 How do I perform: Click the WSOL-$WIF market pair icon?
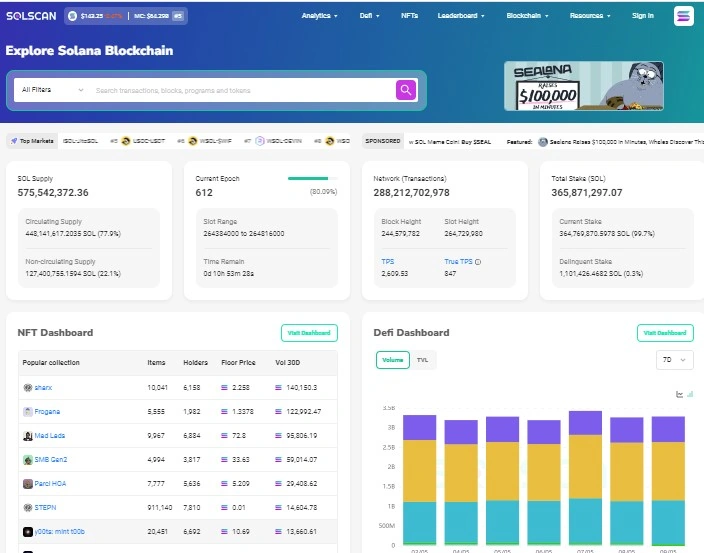coord(193,141)
